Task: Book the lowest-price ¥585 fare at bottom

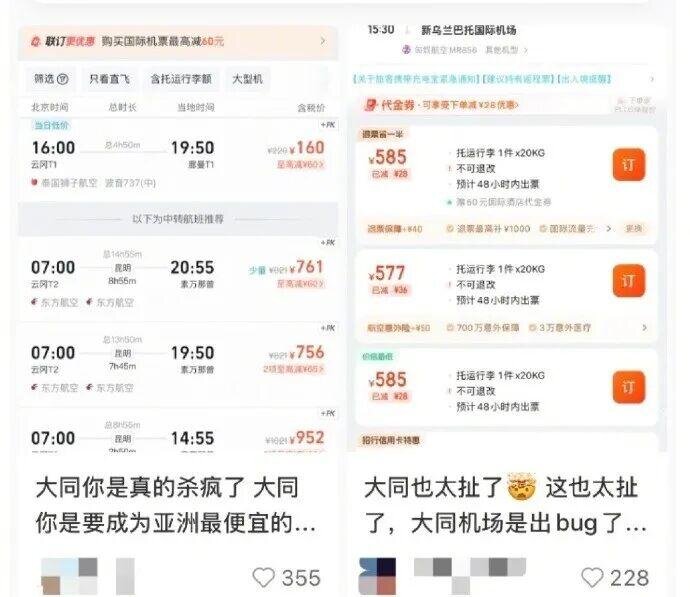Action: pyautogui.click(x=629, y=388)
